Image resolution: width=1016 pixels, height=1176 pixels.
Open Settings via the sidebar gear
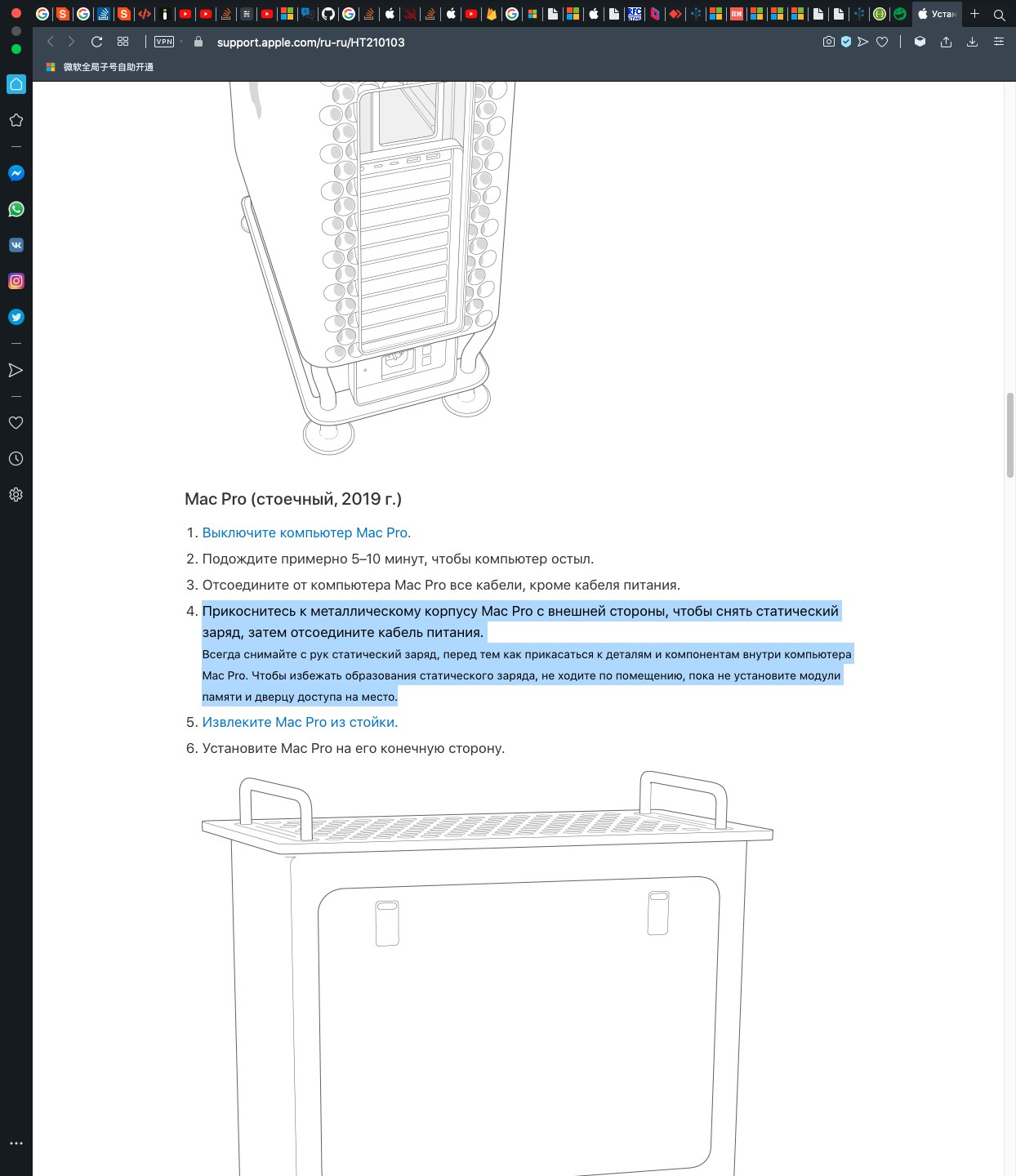pos(16,494)
